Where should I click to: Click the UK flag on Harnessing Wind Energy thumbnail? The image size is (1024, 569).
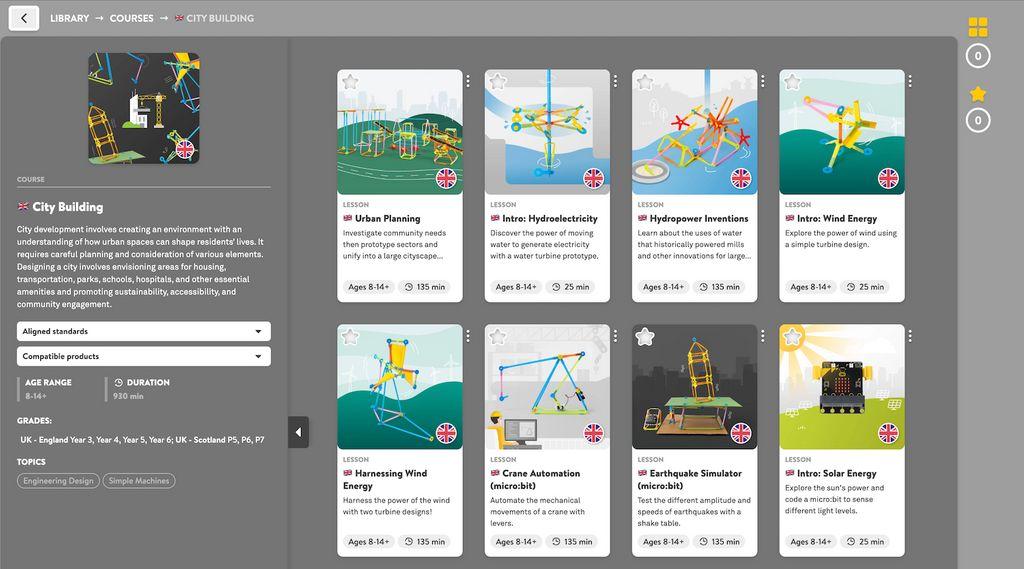[446, 432]
